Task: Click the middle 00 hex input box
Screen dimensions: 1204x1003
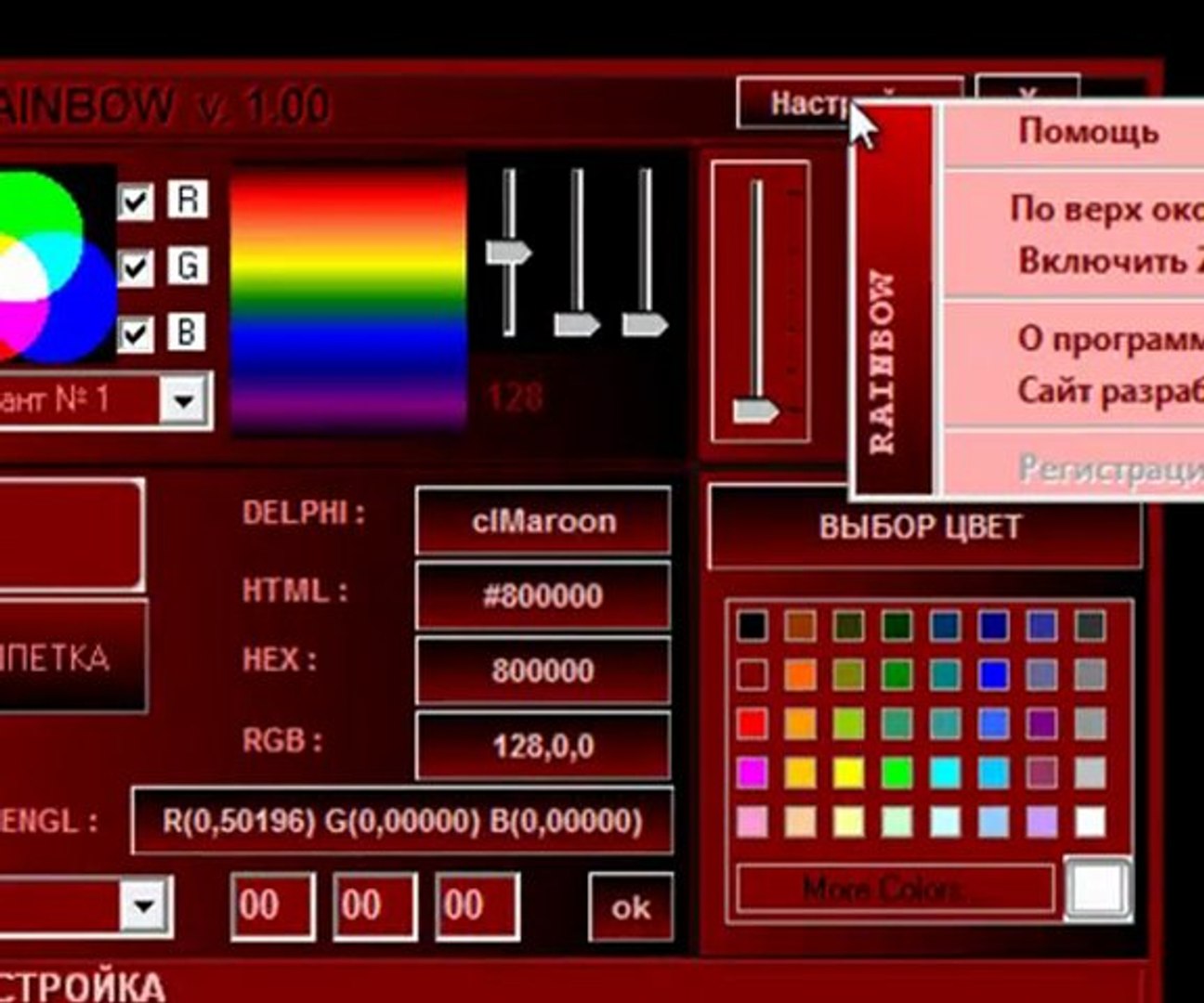Action: pos(374,905)
